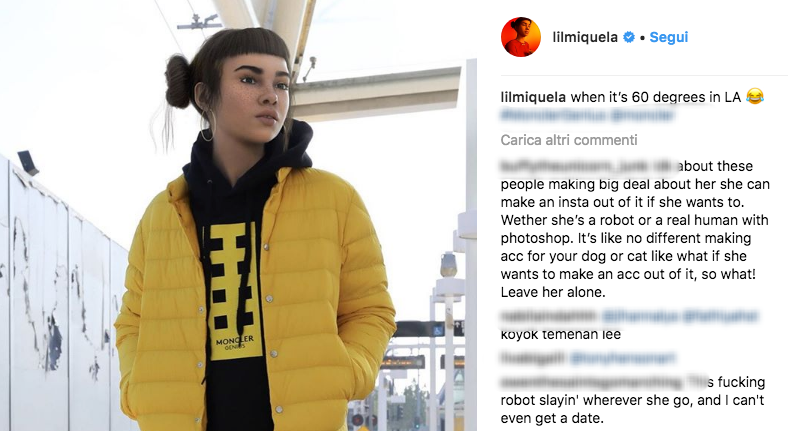Open first commenter's blurred username
The width and height of the screenshot is (796, 431).
tap(577, 166)
